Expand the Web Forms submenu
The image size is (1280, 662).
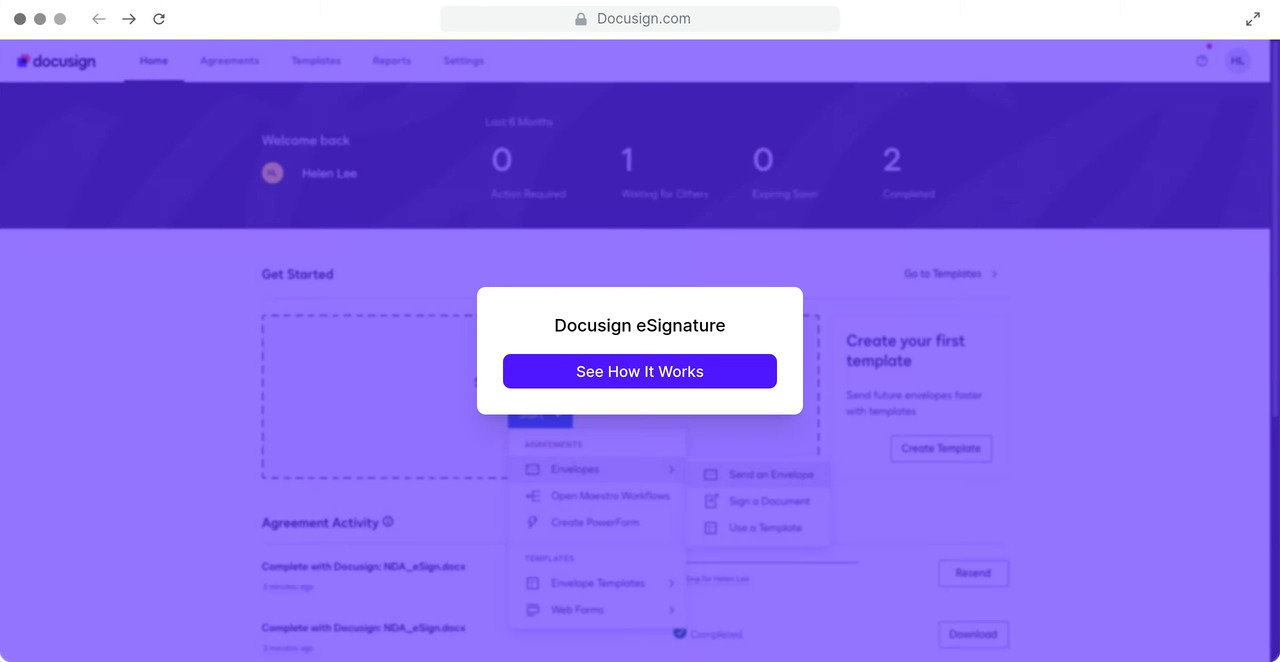[598, 610]
